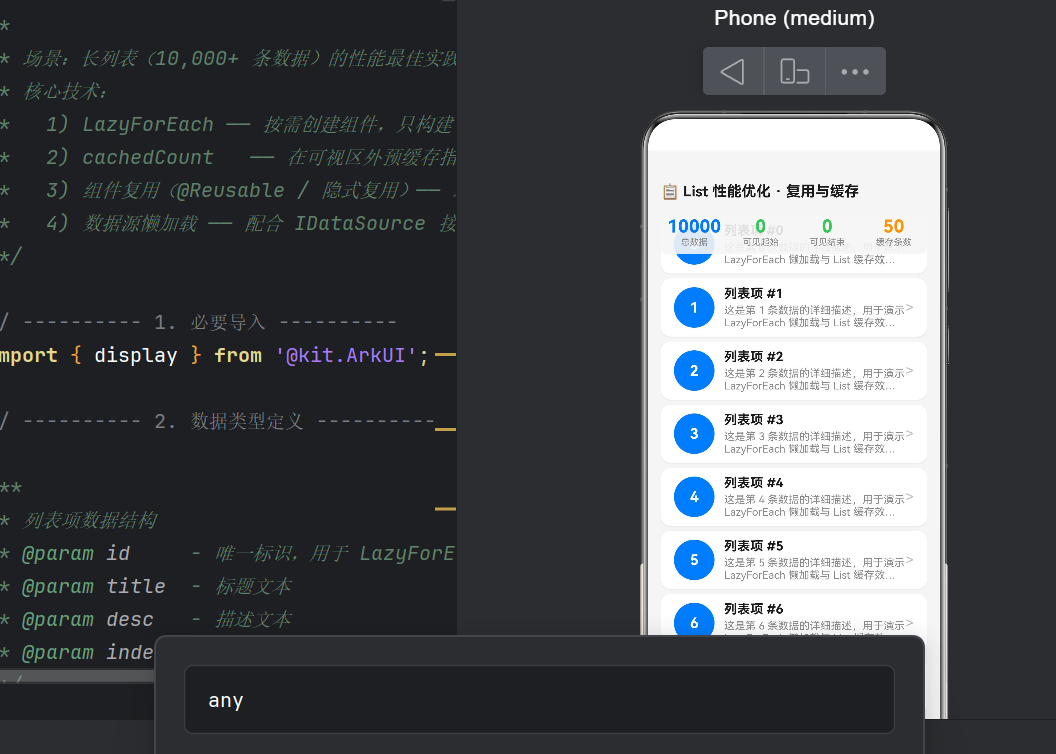Viewport: 1056px width, 754px height.
Task: Click the clipboard icon beside List title
Action: pyautogui.click(x=669, y=192)
